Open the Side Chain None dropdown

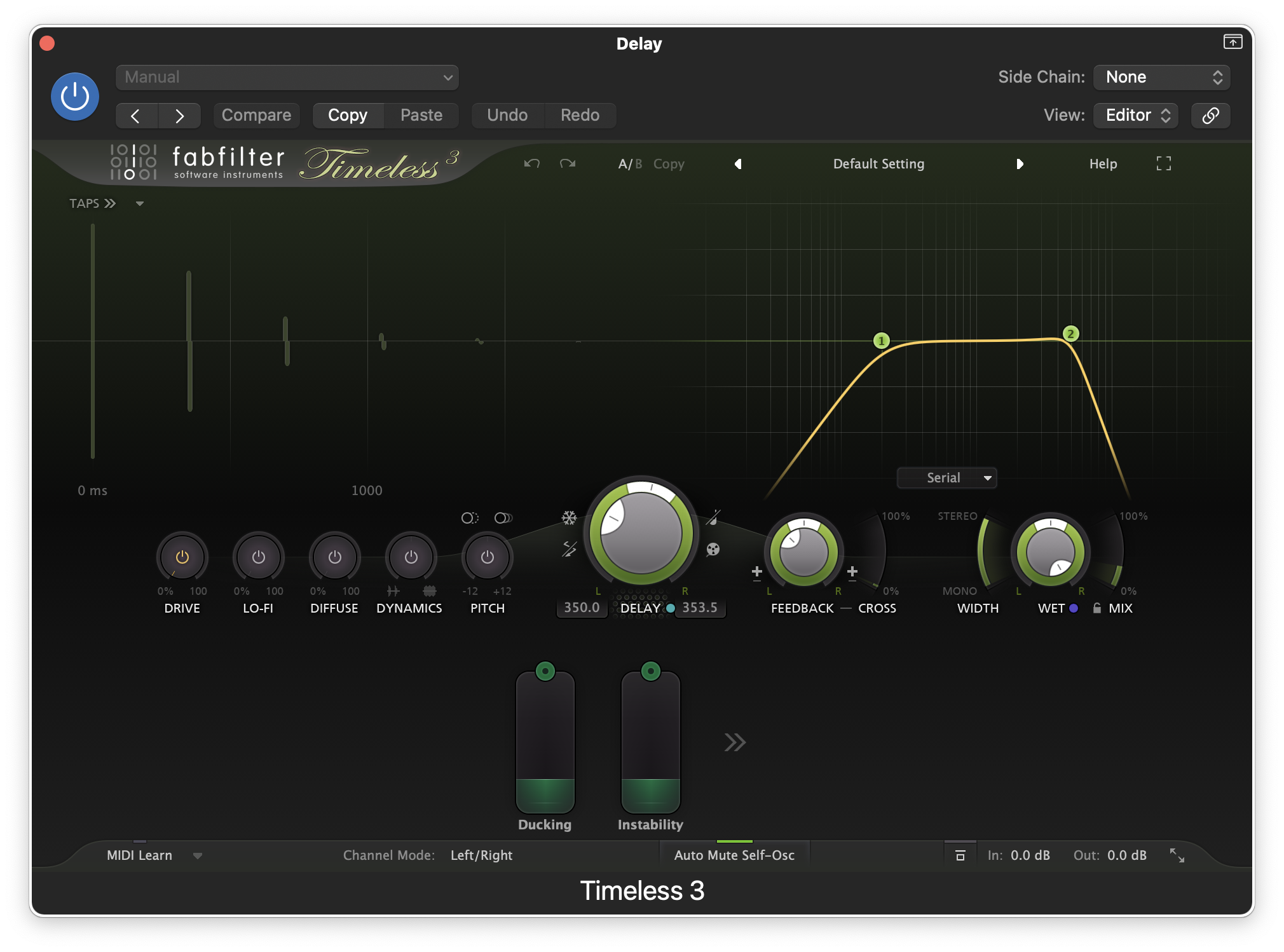pyautogui.click(x=1162, y=77)
